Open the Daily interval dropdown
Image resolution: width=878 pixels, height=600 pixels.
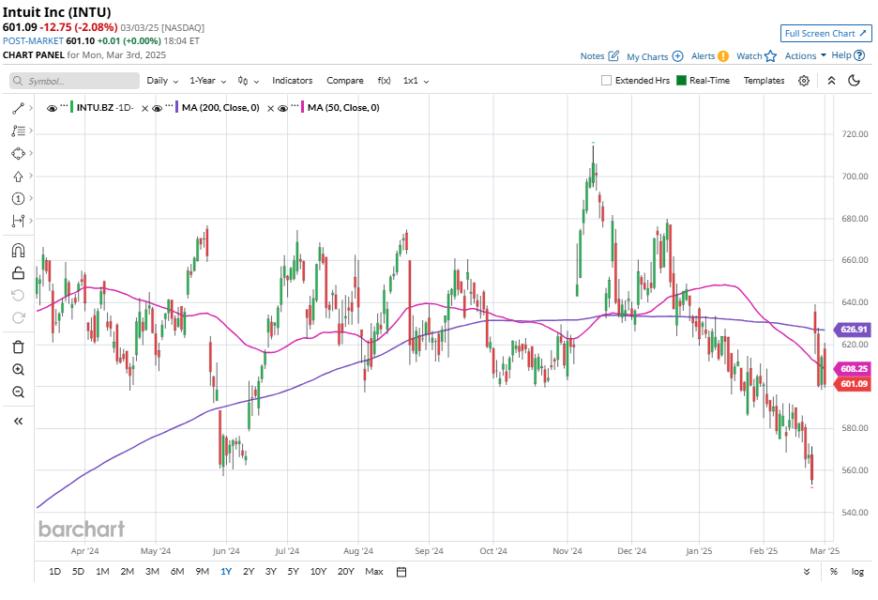pos(162,81)
